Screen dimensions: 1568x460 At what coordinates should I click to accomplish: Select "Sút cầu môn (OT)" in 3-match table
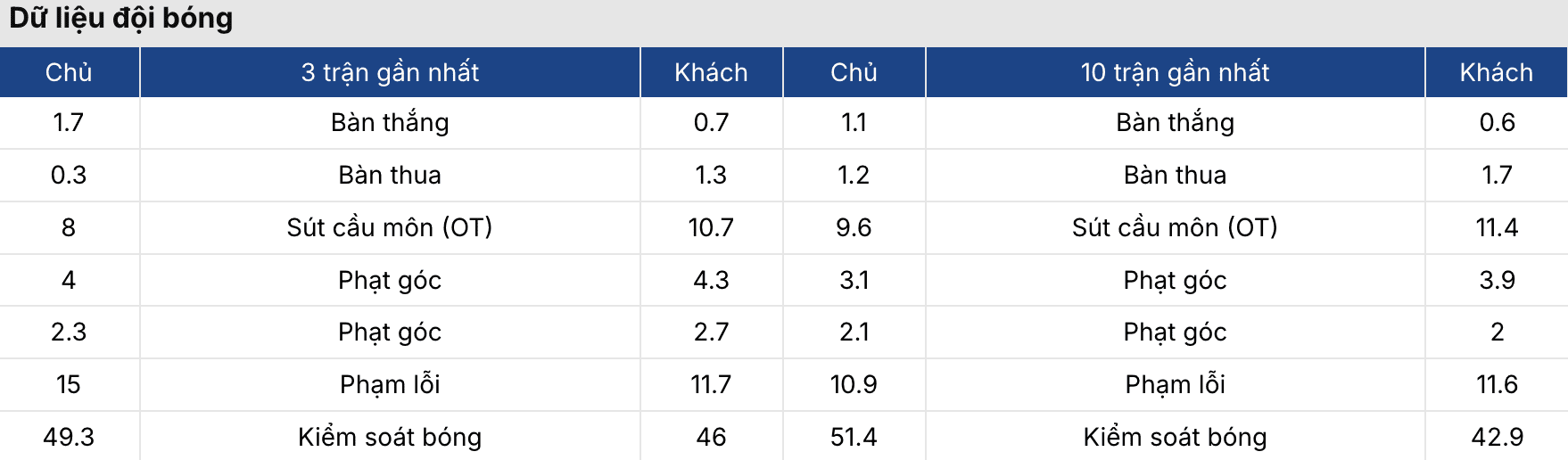click(390, 227)
